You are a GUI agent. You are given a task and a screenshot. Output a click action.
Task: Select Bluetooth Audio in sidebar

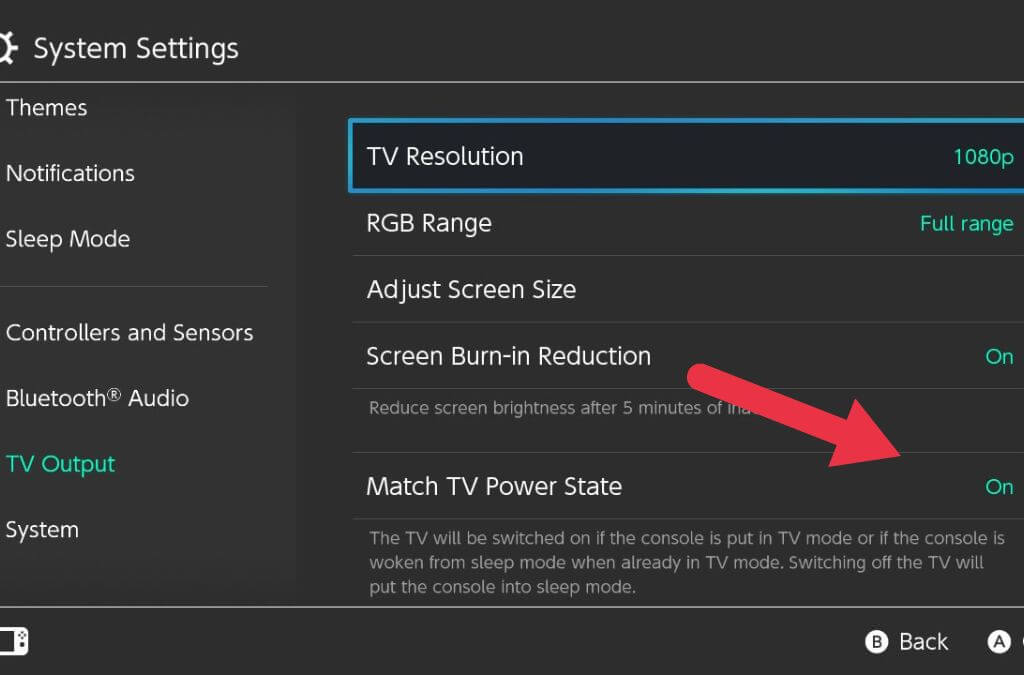pos(97,398)
